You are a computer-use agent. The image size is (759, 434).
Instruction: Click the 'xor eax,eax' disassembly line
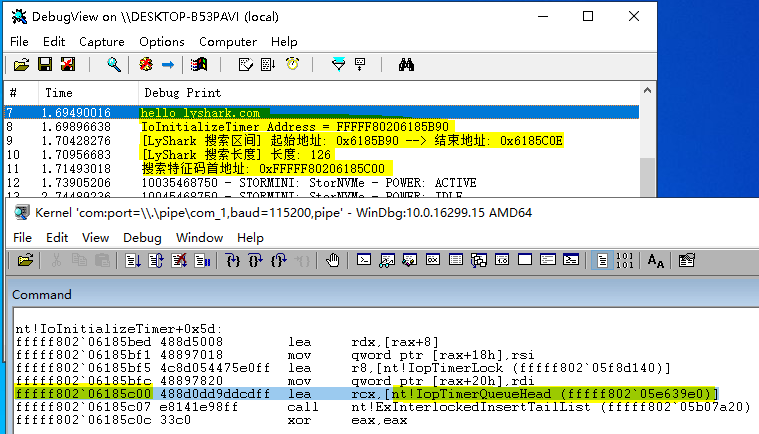point(211,420)
